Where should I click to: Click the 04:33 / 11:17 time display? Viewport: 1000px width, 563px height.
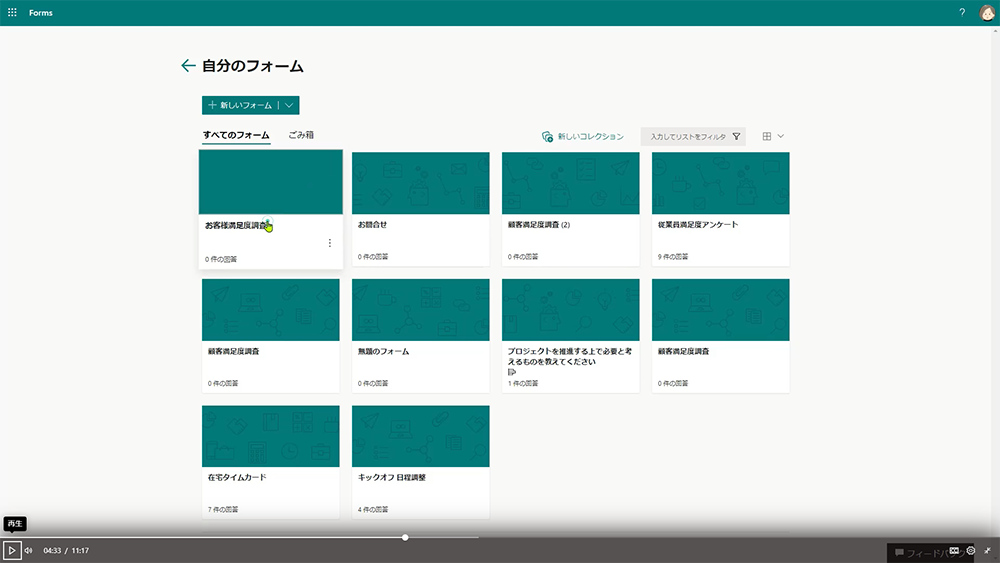click(x=66, y=550)
